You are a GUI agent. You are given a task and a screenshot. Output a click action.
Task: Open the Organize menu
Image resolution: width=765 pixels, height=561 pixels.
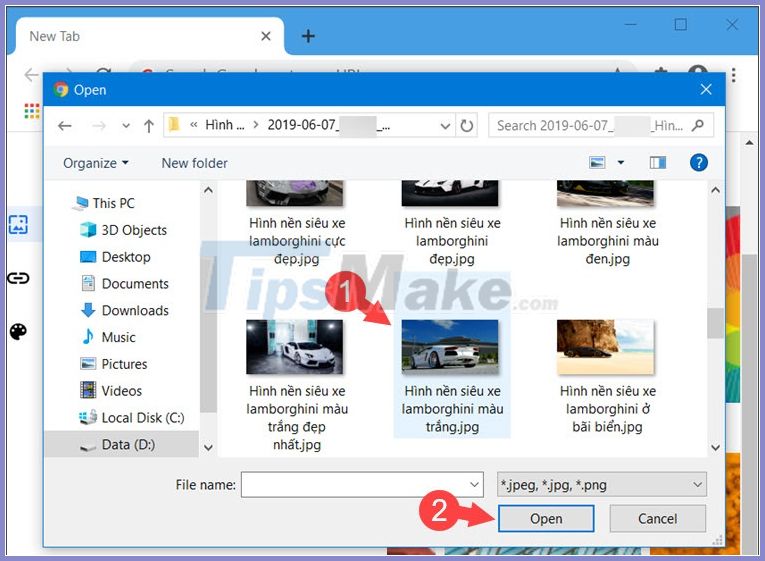click(x=96, y=163)
